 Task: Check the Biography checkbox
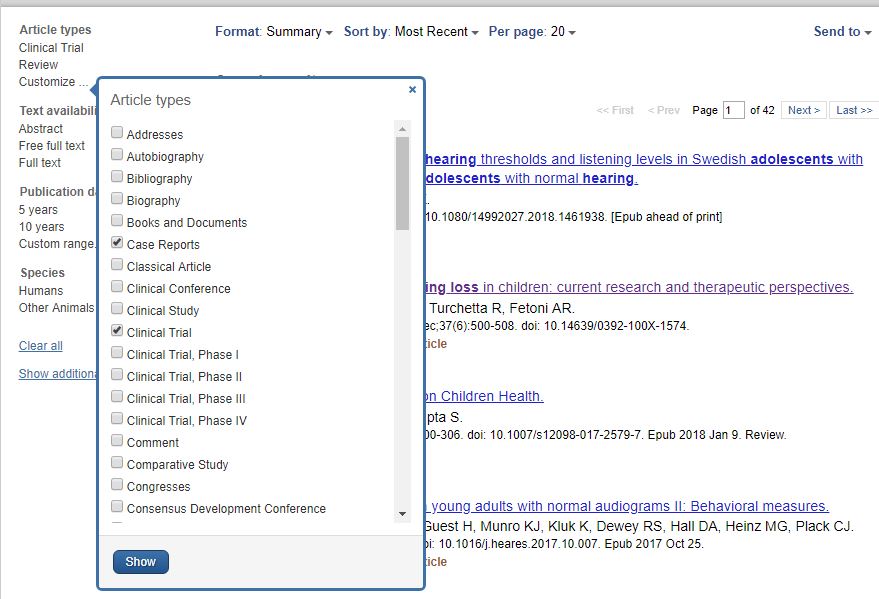click(x=117, y=198)
